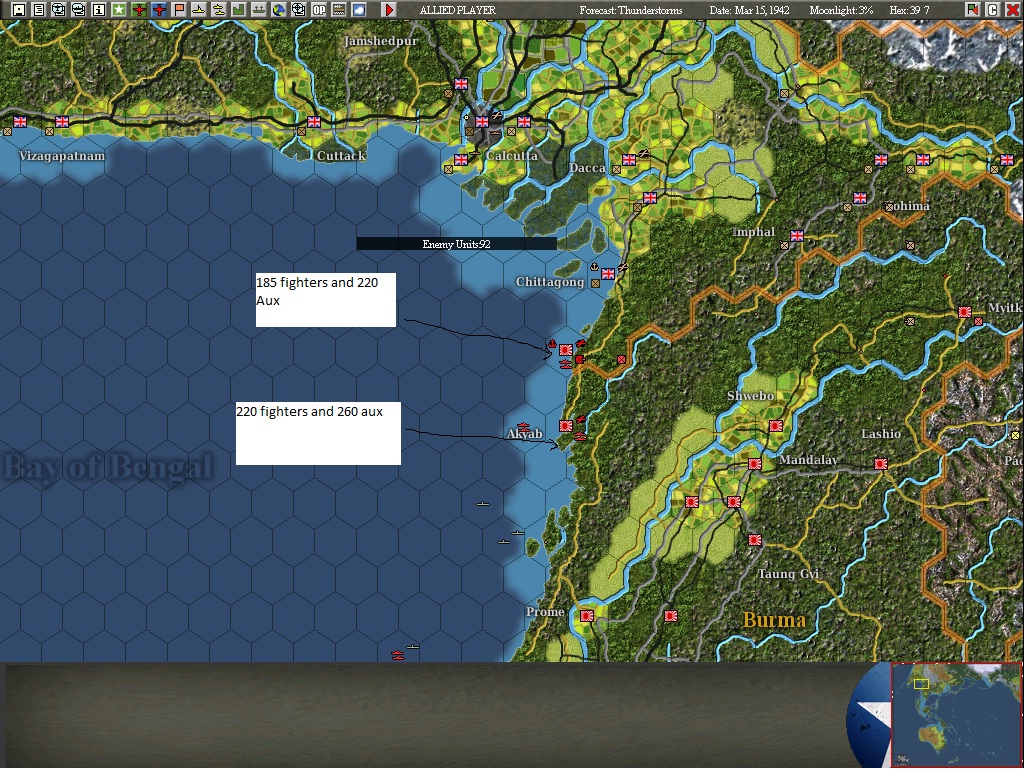
Task: Click the brown signal report icon
Action: point(339,9)
